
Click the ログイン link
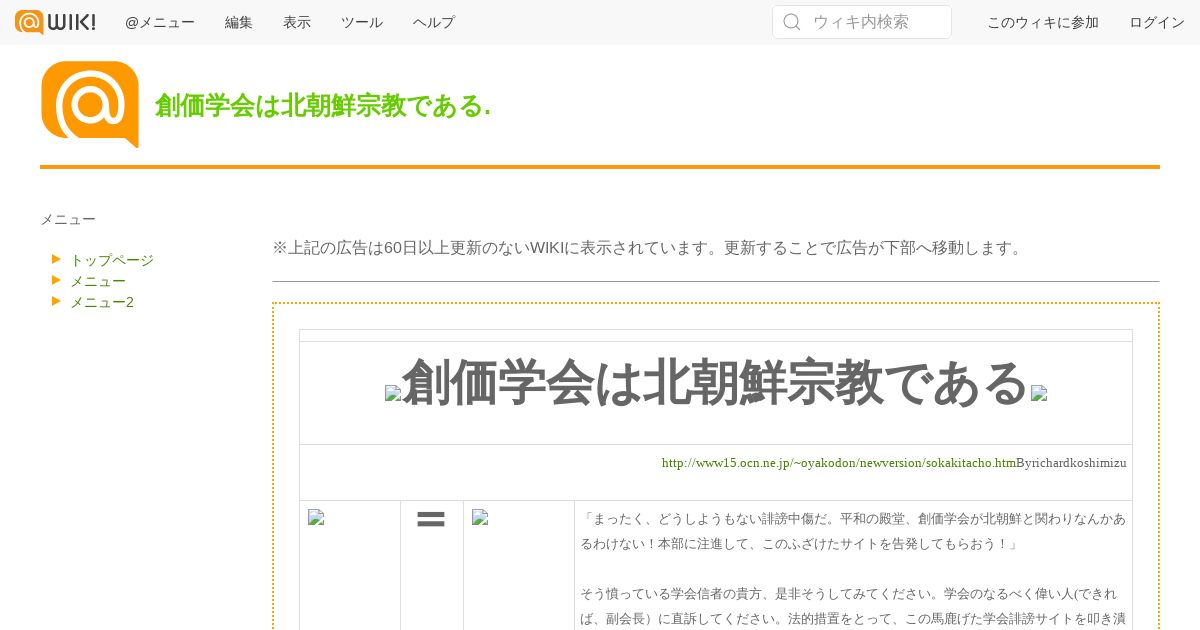pyautogui.click(x=1157, y=22)
